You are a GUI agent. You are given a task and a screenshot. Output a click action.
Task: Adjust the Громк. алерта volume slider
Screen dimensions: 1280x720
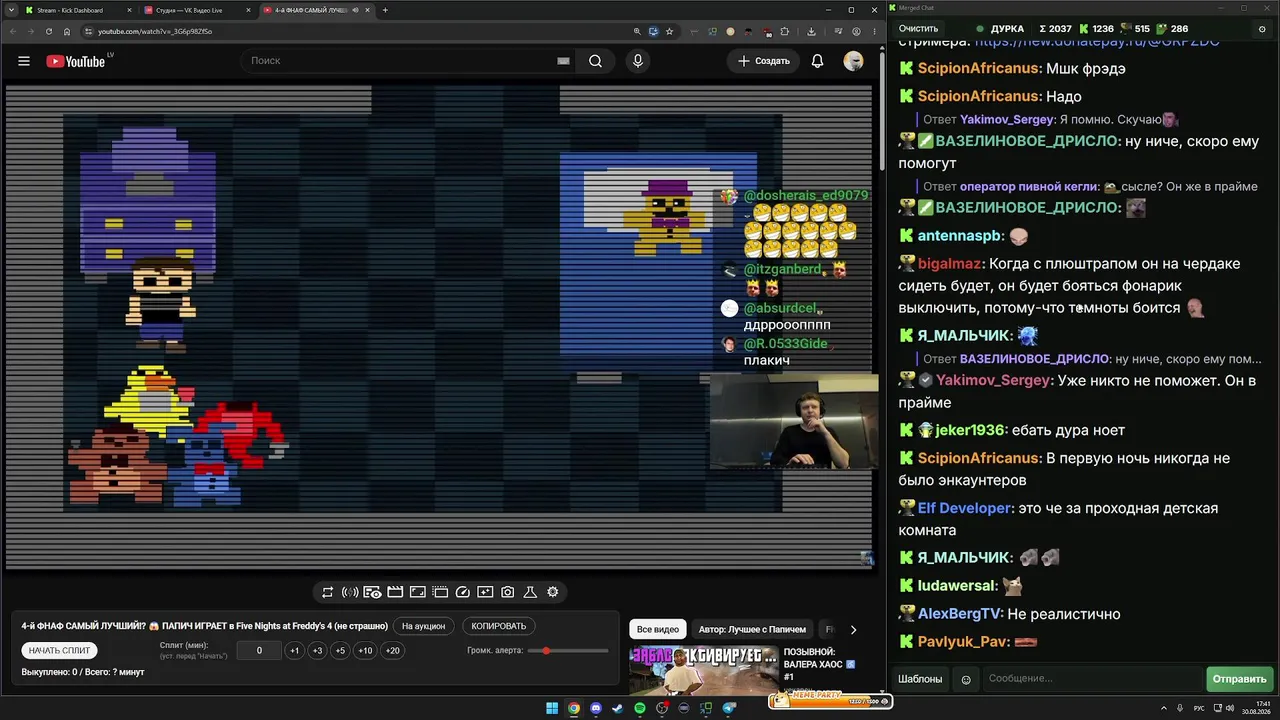coord(567,651)
